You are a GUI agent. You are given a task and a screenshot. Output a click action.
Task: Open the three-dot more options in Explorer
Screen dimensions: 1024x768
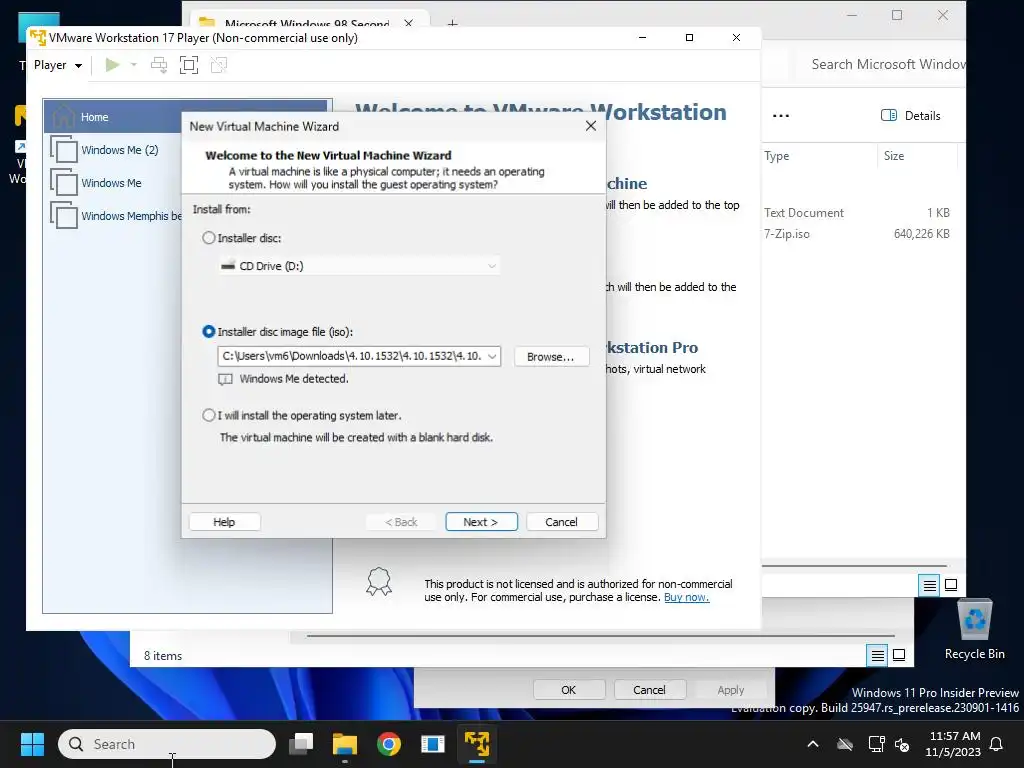point(780,116)
